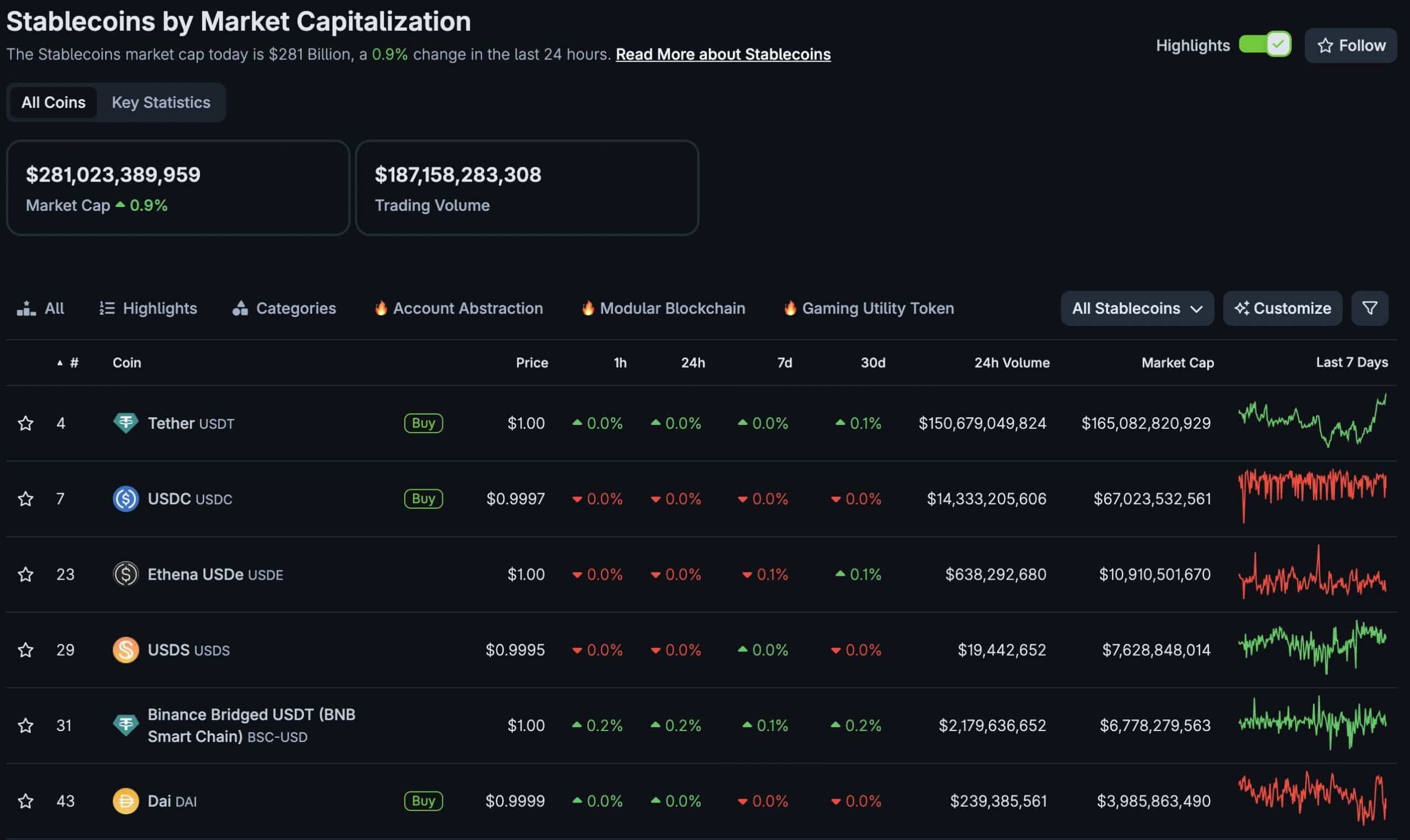Click the shapes icon beside Categories
Screen dimensions: 1410x840
(x=240, y=308)
